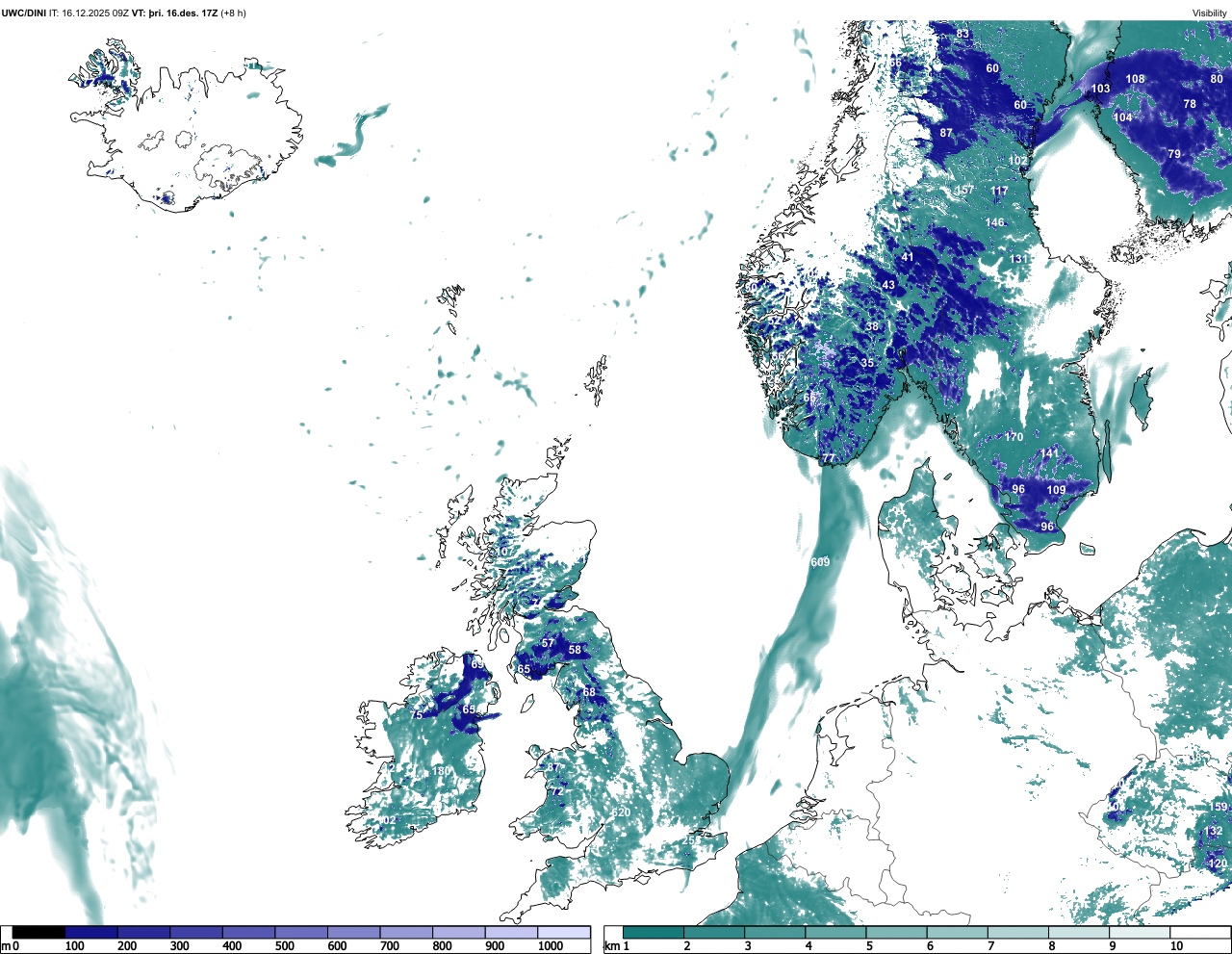
Task: Click the '72' value over Wales
Action: 556,791
